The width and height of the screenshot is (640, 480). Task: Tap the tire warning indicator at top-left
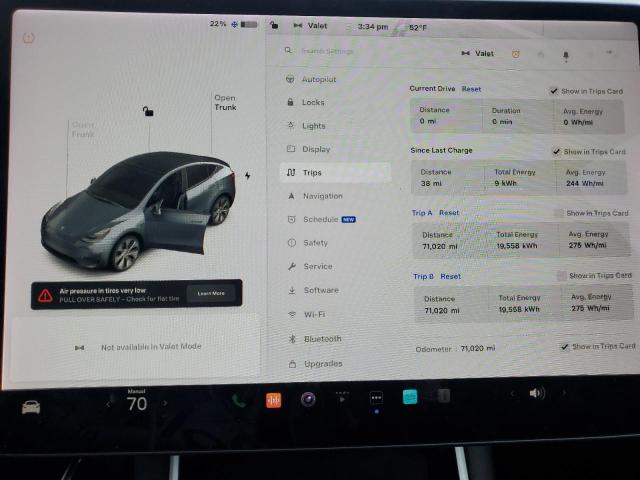[28, 38]
